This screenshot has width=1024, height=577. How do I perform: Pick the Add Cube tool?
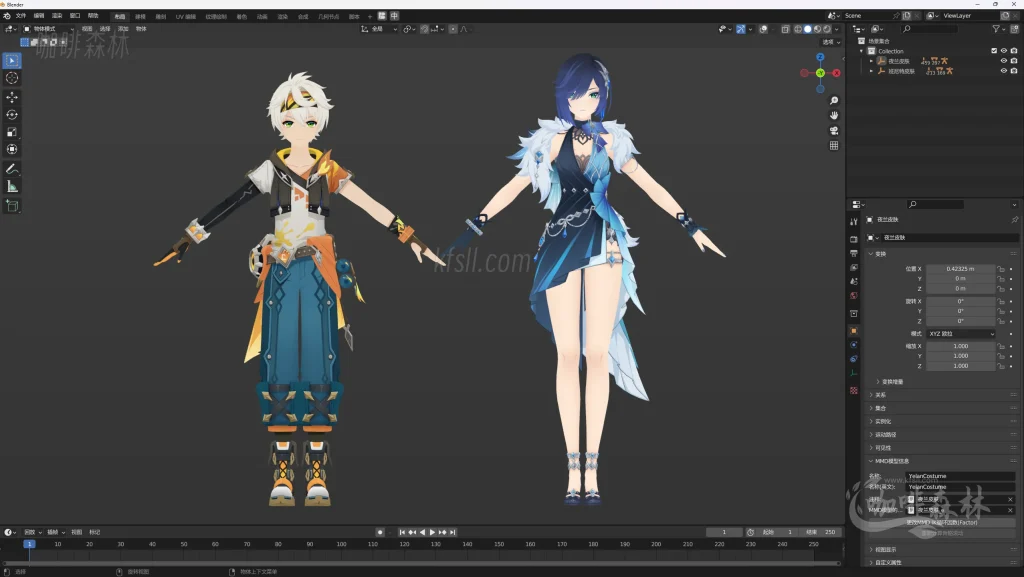pyautogui.click(x=12, y=206)
